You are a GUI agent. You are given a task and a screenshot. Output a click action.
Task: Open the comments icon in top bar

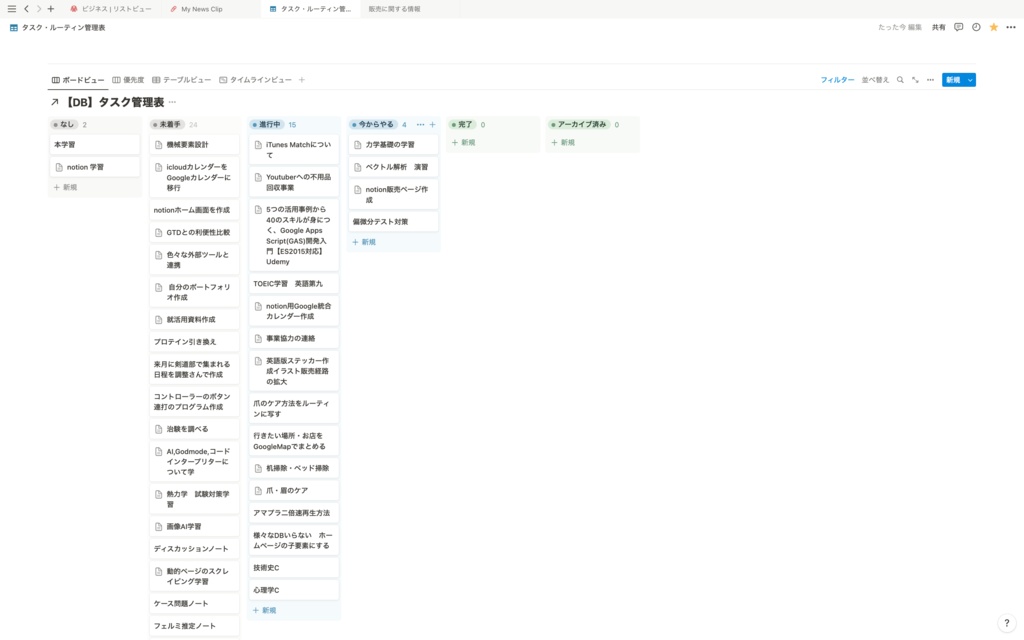[958, 27]
